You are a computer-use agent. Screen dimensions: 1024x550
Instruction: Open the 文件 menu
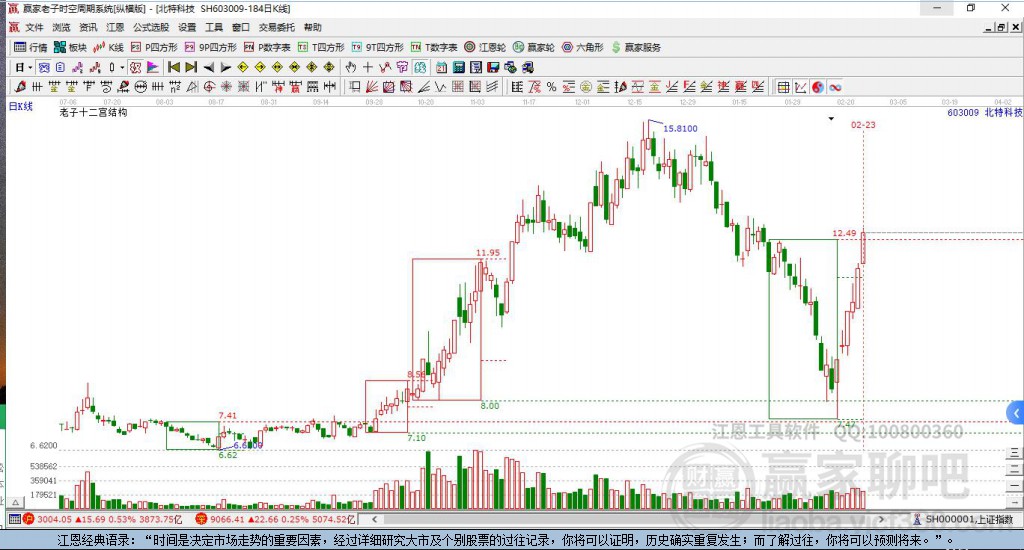pyautogui.click(x=34, y=27)
